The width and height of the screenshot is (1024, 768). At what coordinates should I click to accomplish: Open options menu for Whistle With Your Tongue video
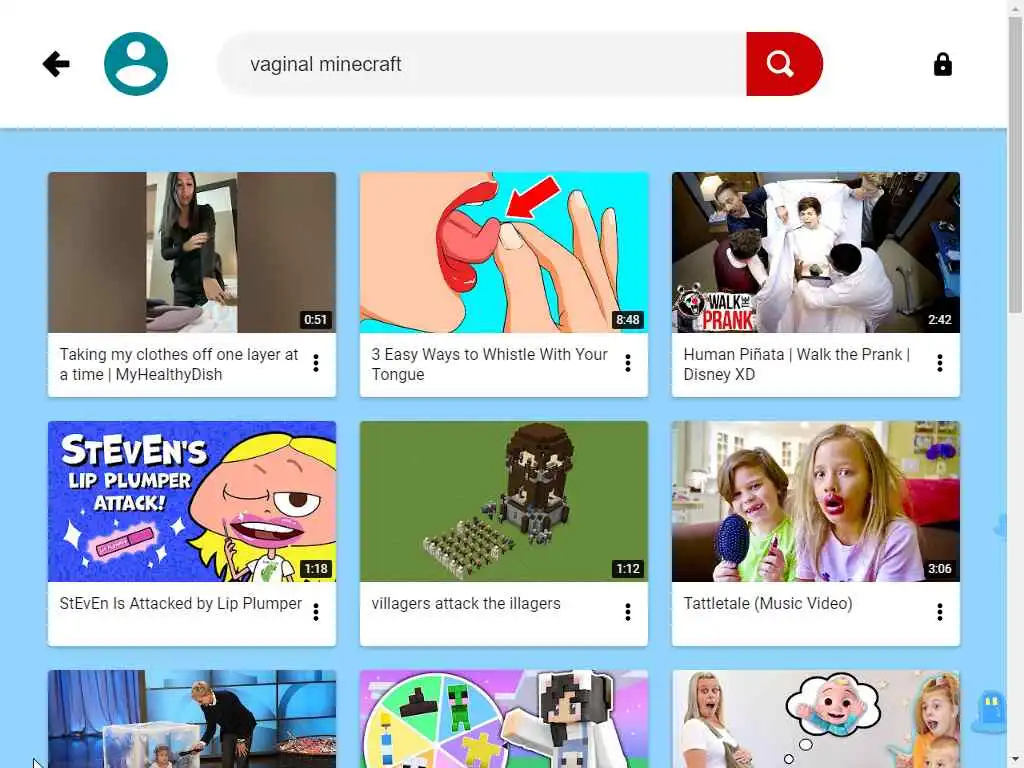point(628,363)
